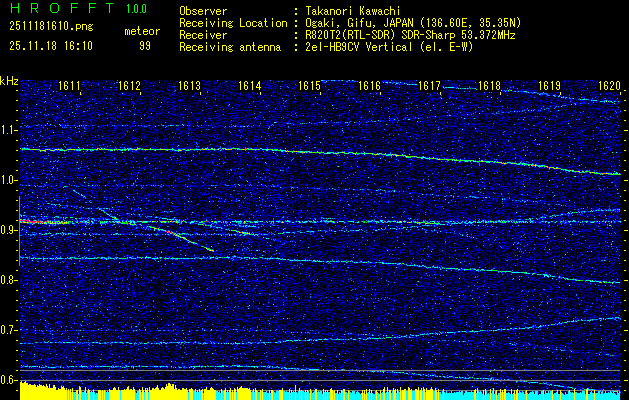Click the 1619 time marker
Screen dimensions: 629x400
pyautogui.click(x=550, y=87)
